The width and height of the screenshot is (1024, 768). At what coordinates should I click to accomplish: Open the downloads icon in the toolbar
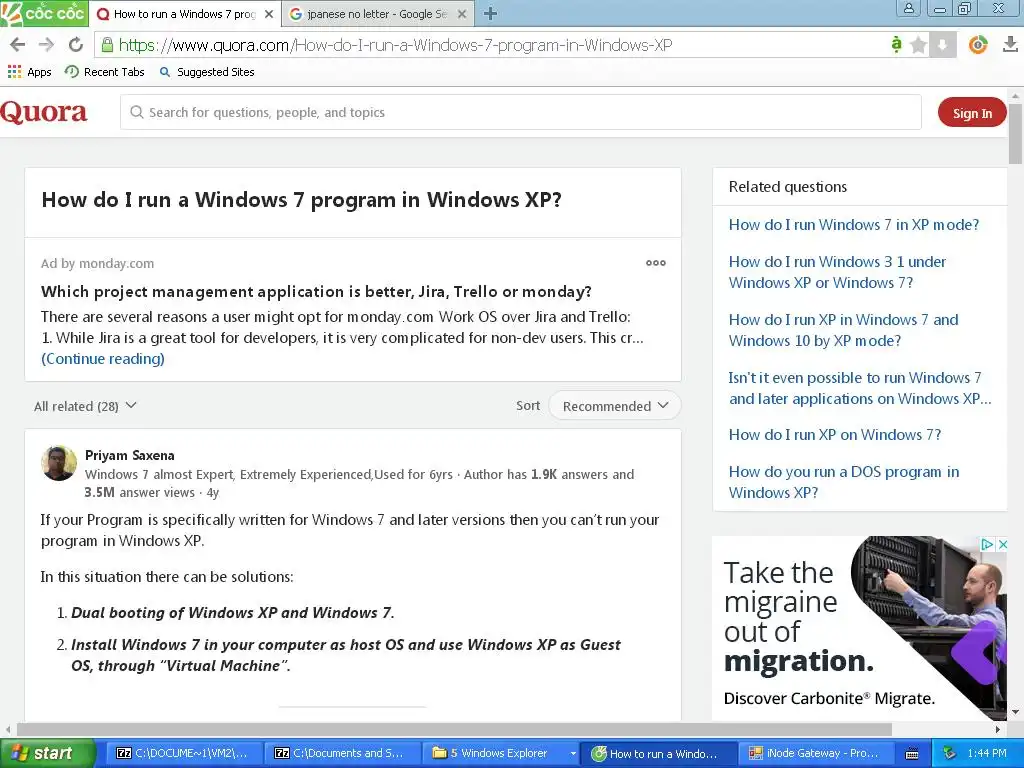[x=1010, y=44]
